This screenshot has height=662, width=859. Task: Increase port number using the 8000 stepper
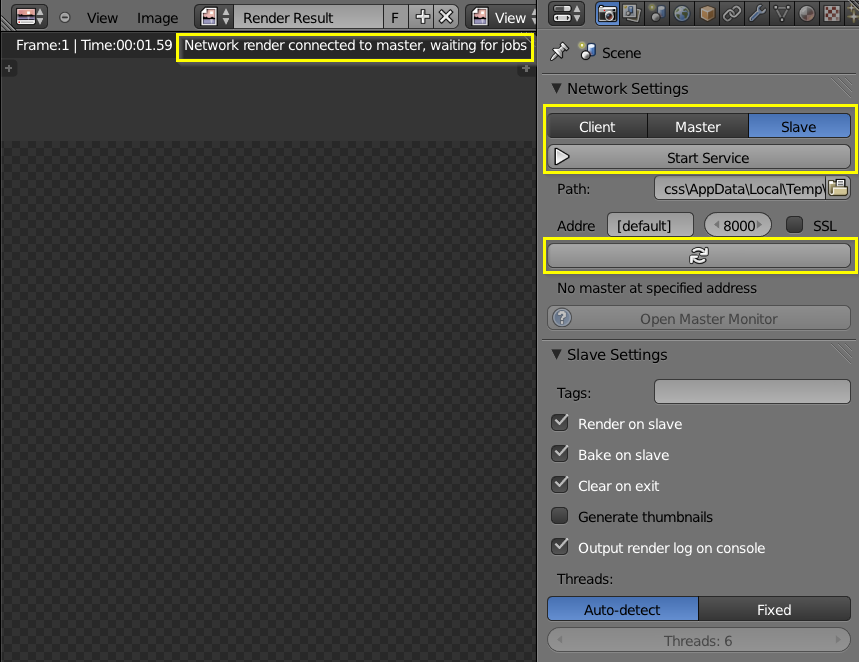point(762,225)
